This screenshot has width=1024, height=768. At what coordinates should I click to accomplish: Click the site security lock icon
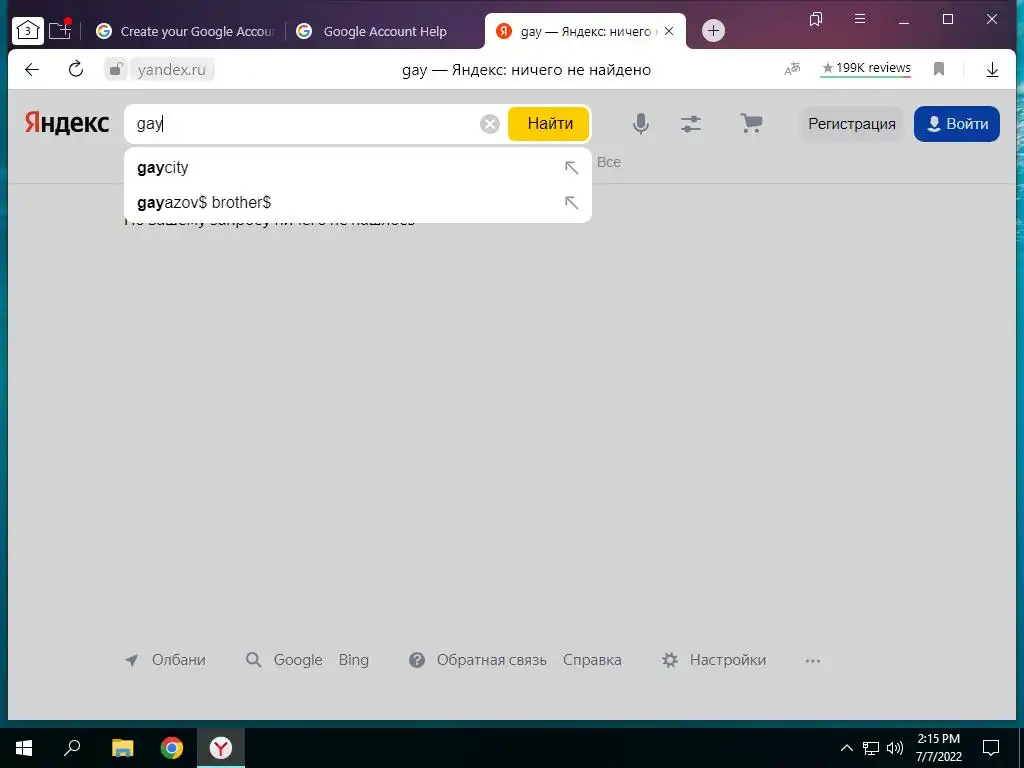point(116,69)
